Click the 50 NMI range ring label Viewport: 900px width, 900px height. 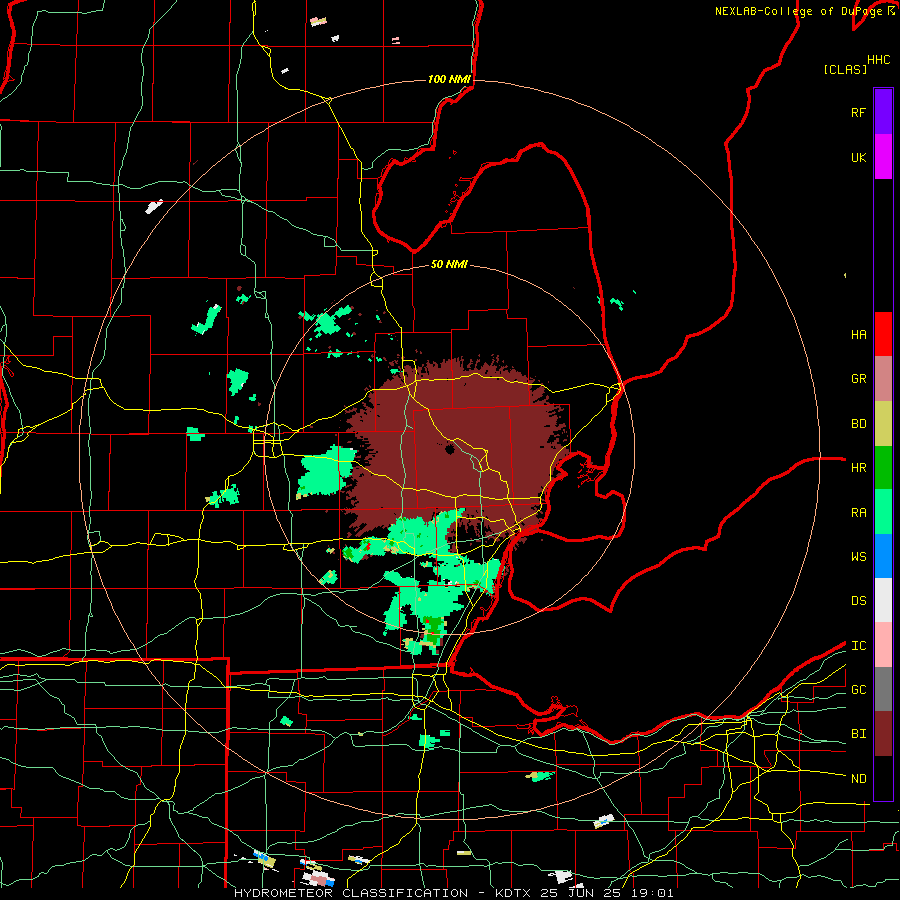449,264
